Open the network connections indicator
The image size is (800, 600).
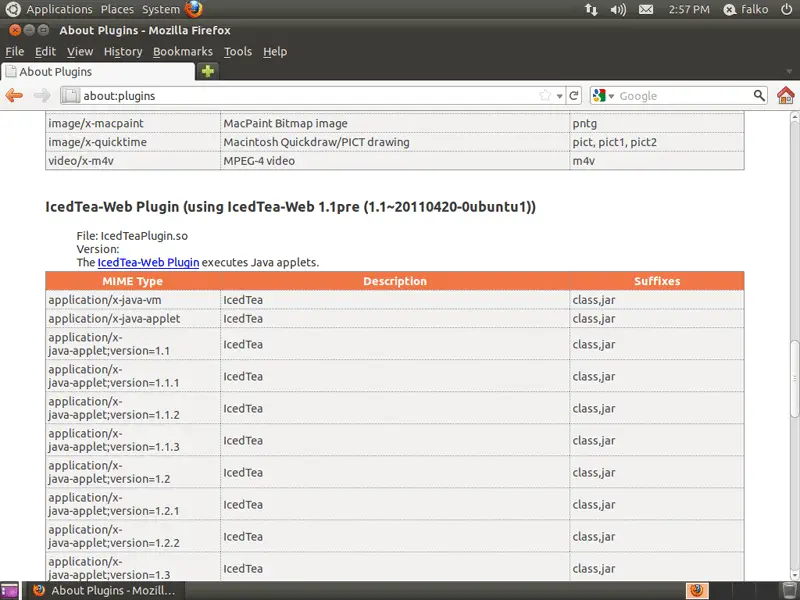(x=591, y=9)
